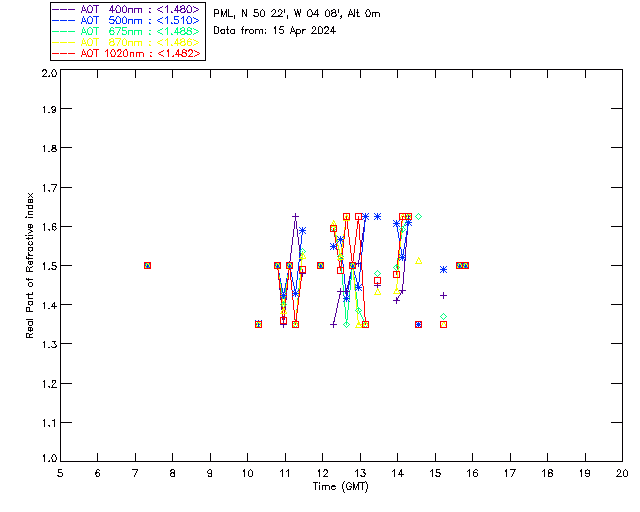
Task: Click the y-axis label 1.4
Action: tap(49, 305)
